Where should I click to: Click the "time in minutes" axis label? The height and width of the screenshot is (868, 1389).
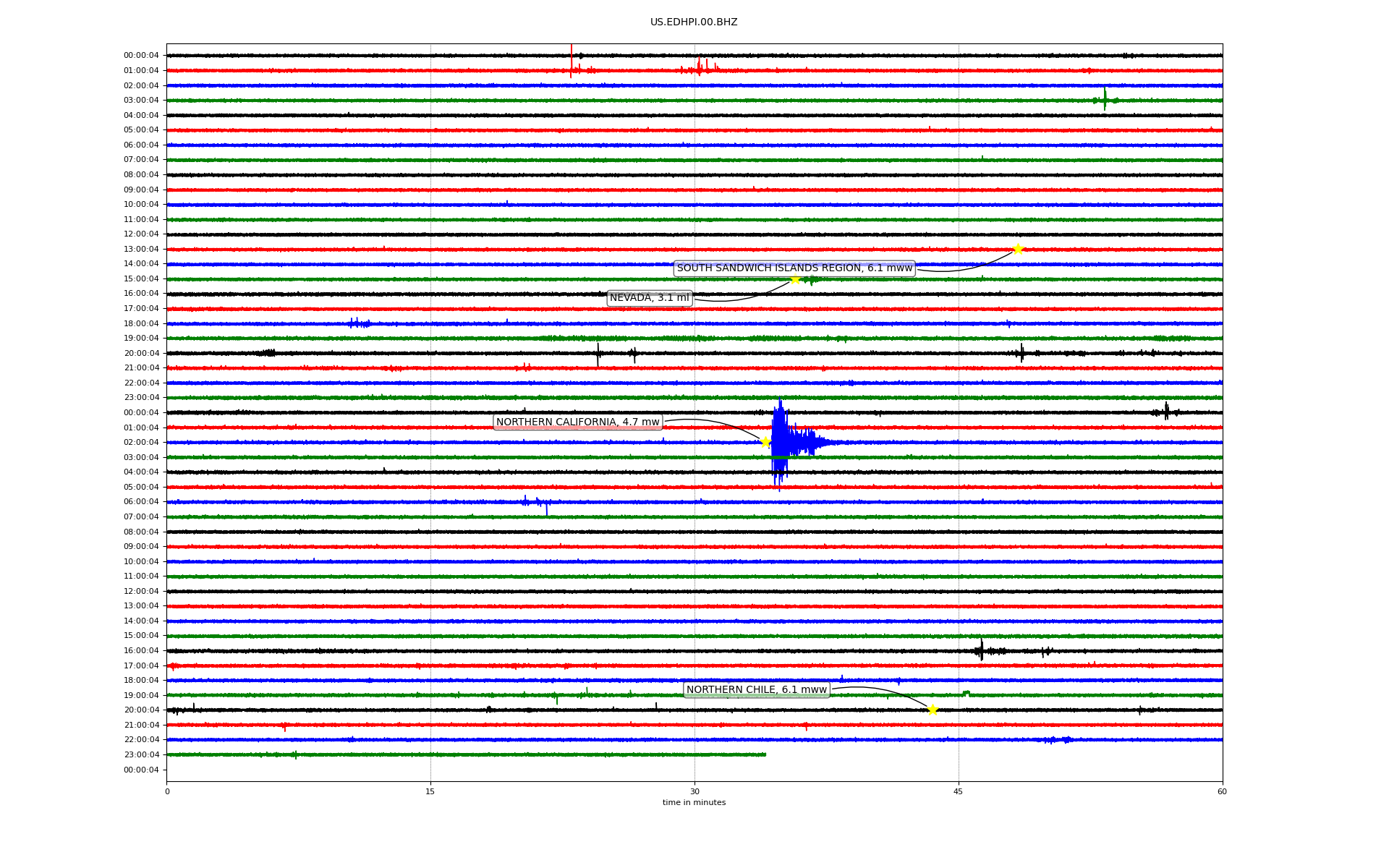pos(694,803)
